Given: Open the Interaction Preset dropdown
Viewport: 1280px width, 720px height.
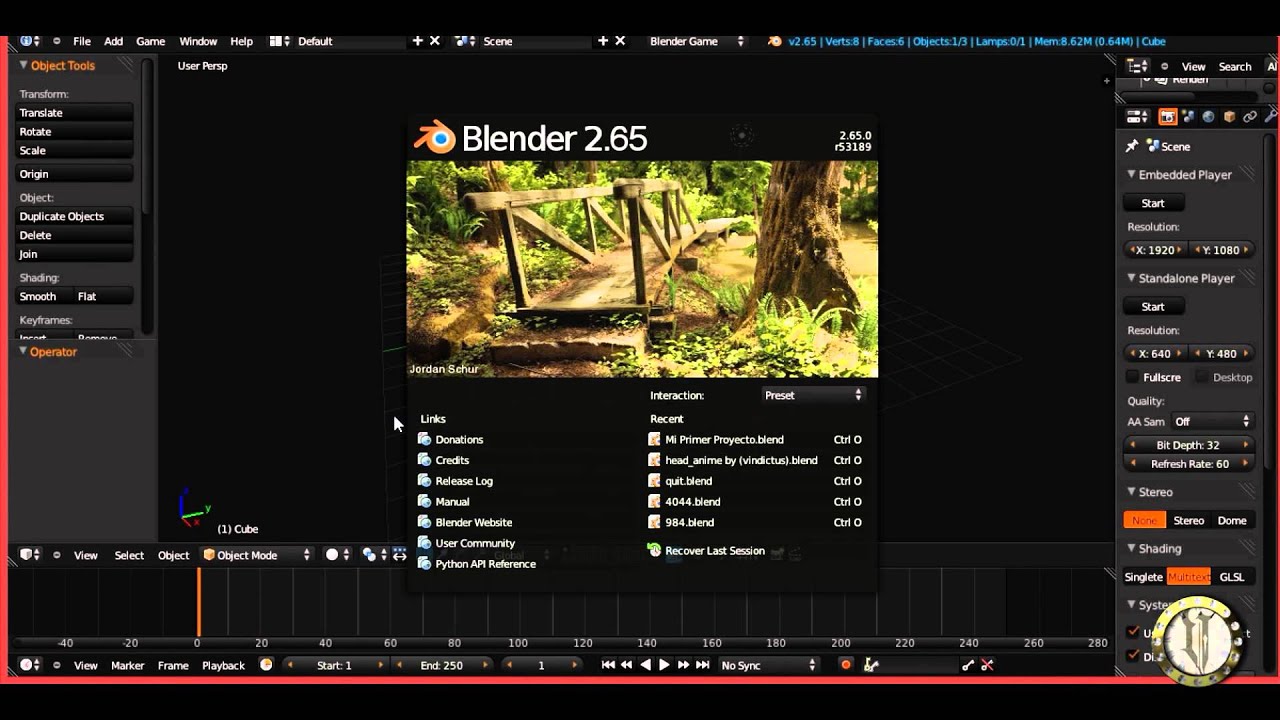Looking at the screenshot, I should click(813, 395).
